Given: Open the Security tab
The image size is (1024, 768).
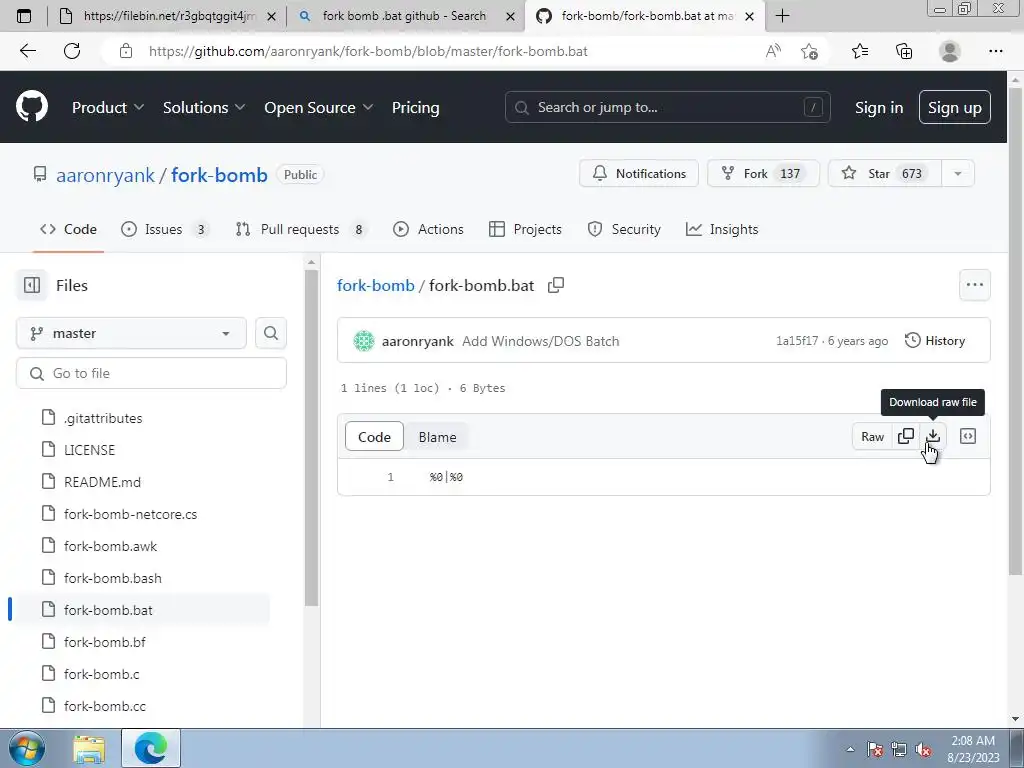Looking at the screenshot, I should [x=624, y=229].
